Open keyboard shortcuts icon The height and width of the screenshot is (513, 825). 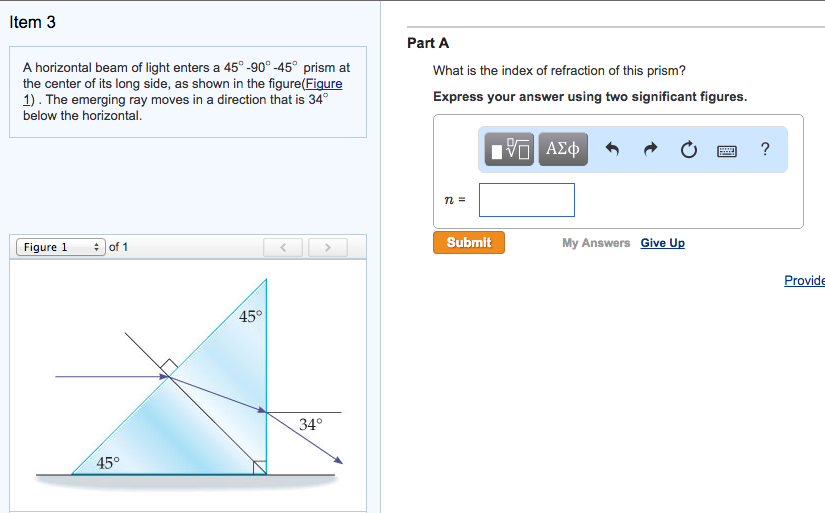tap(727, 150)
